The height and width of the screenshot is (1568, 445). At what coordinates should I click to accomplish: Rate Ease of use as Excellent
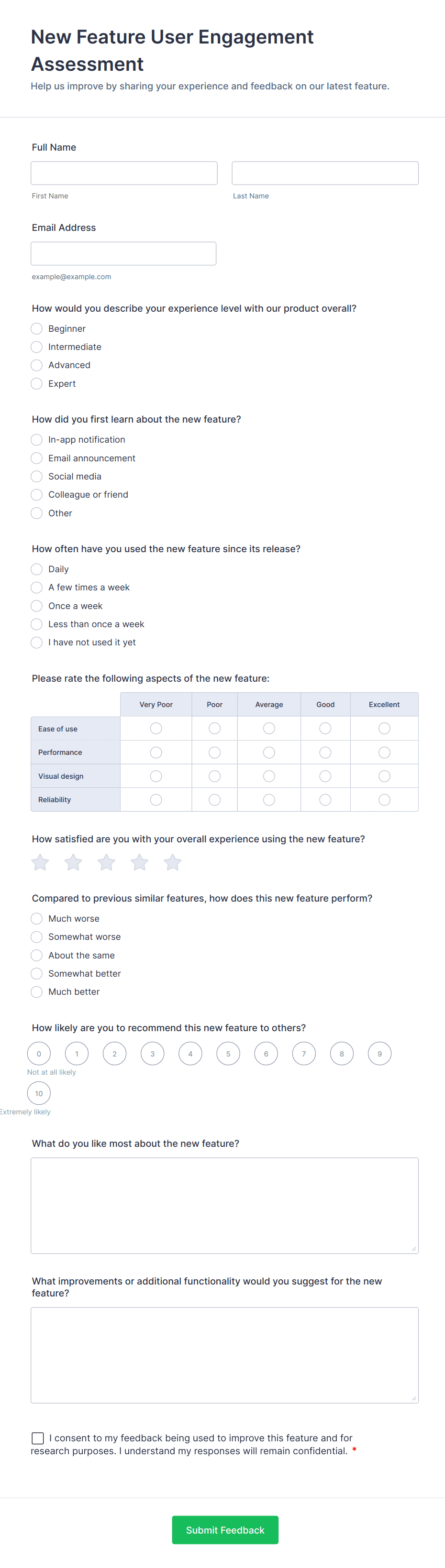click(x=384, y=729)
